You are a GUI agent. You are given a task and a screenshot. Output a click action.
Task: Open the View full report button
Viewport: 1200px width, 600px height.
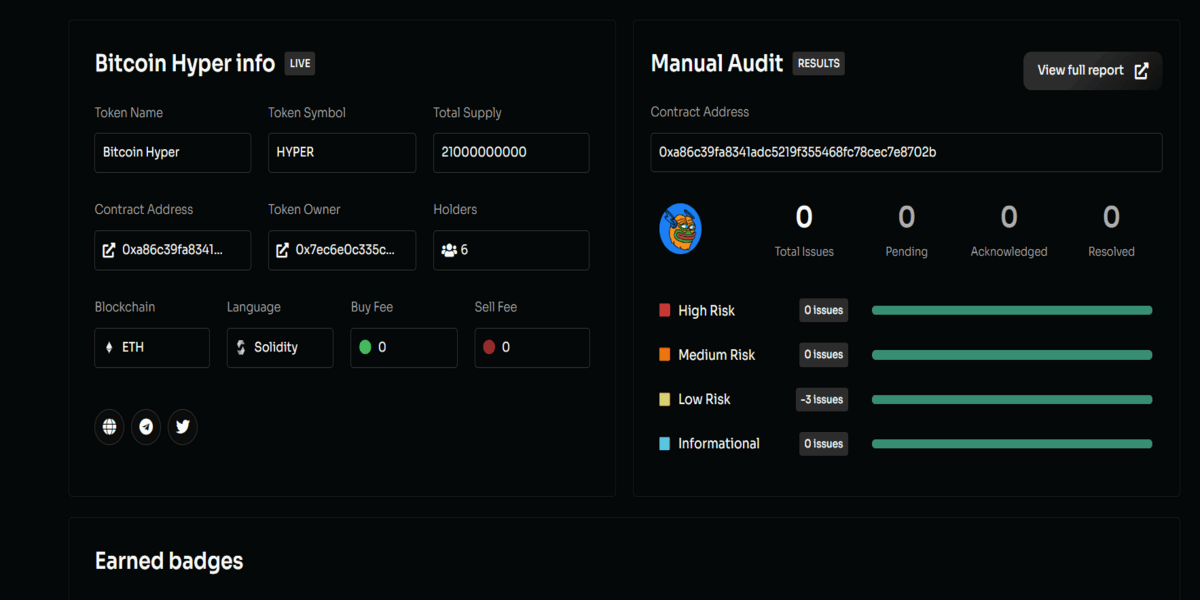[x=1092, y=71]
